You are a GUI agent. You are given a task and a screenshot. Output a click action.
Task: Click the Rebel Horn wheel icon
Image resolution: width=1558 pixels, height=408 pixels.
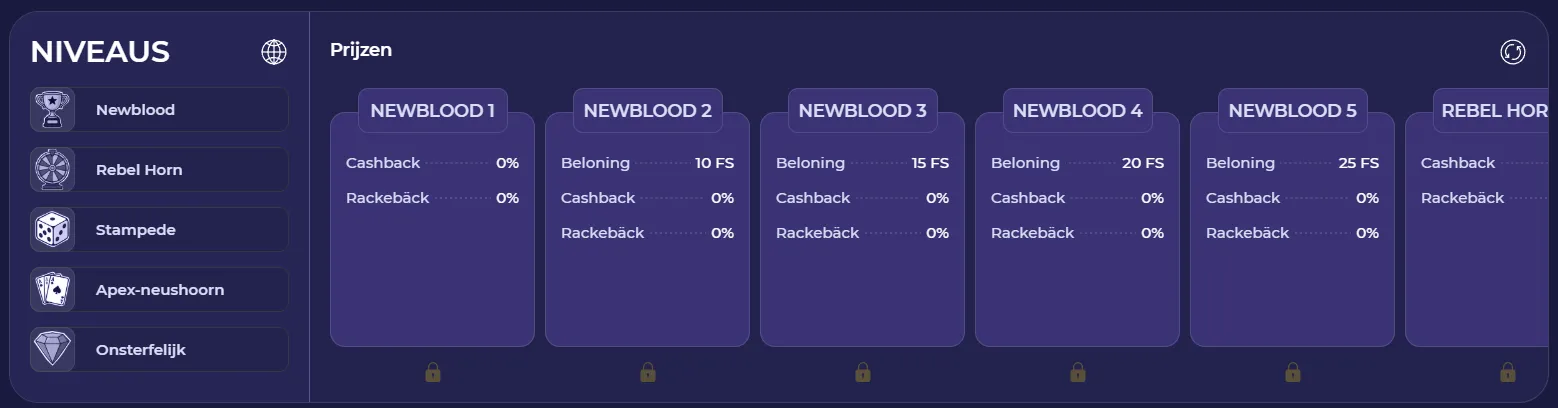[53, 170]
